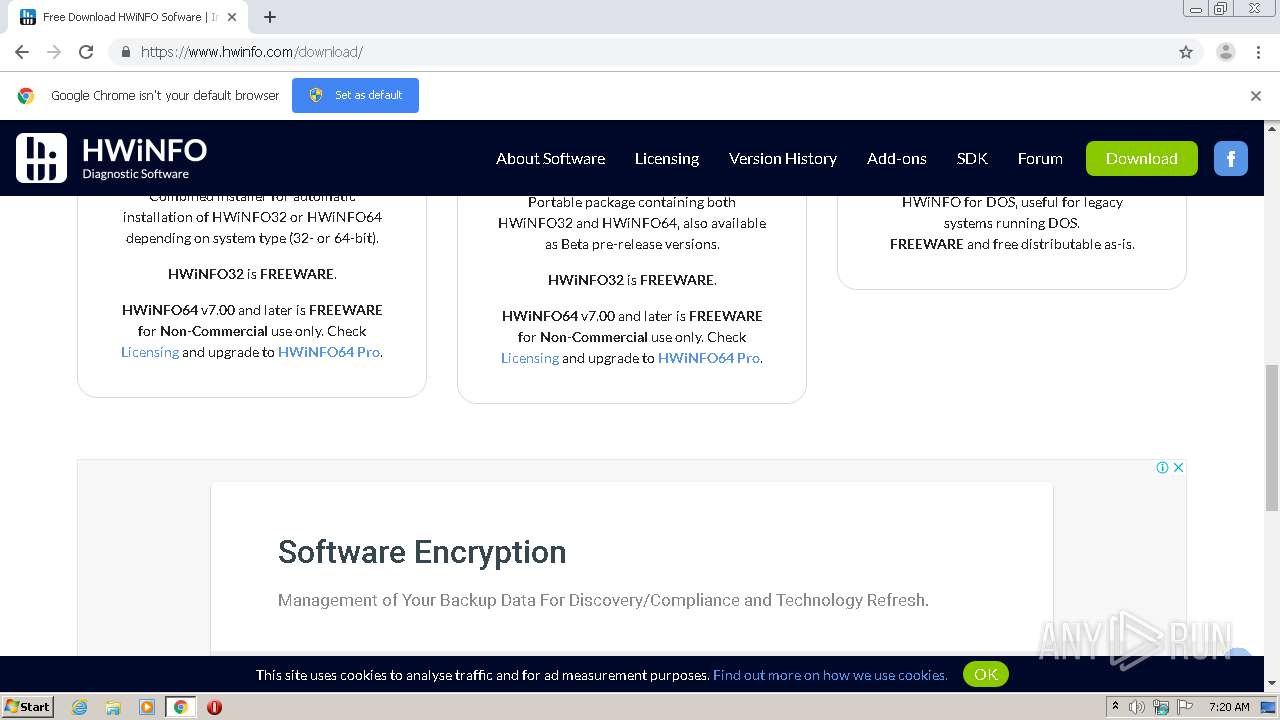Show hidden tray icons arrow
1280x720 pixels.
[x=1115, y=707]
